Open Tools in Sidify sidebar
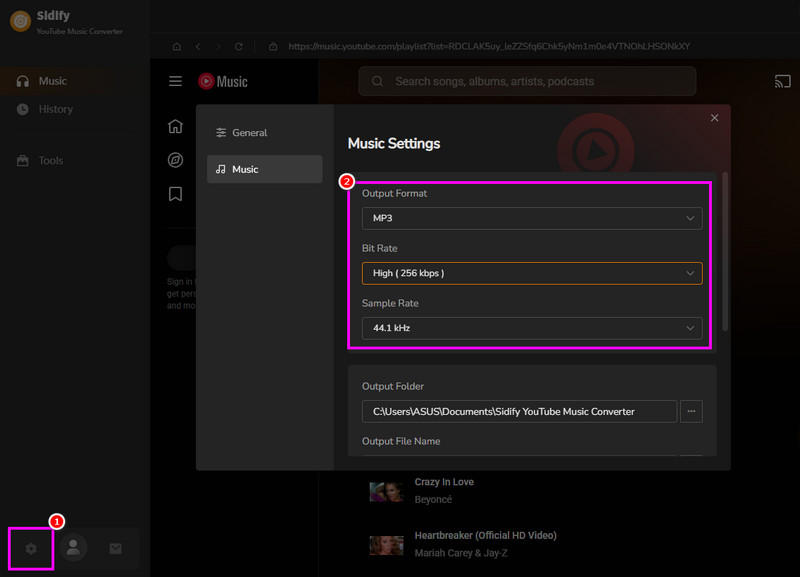This screenshot has width=800, height=577. point(74,161)
